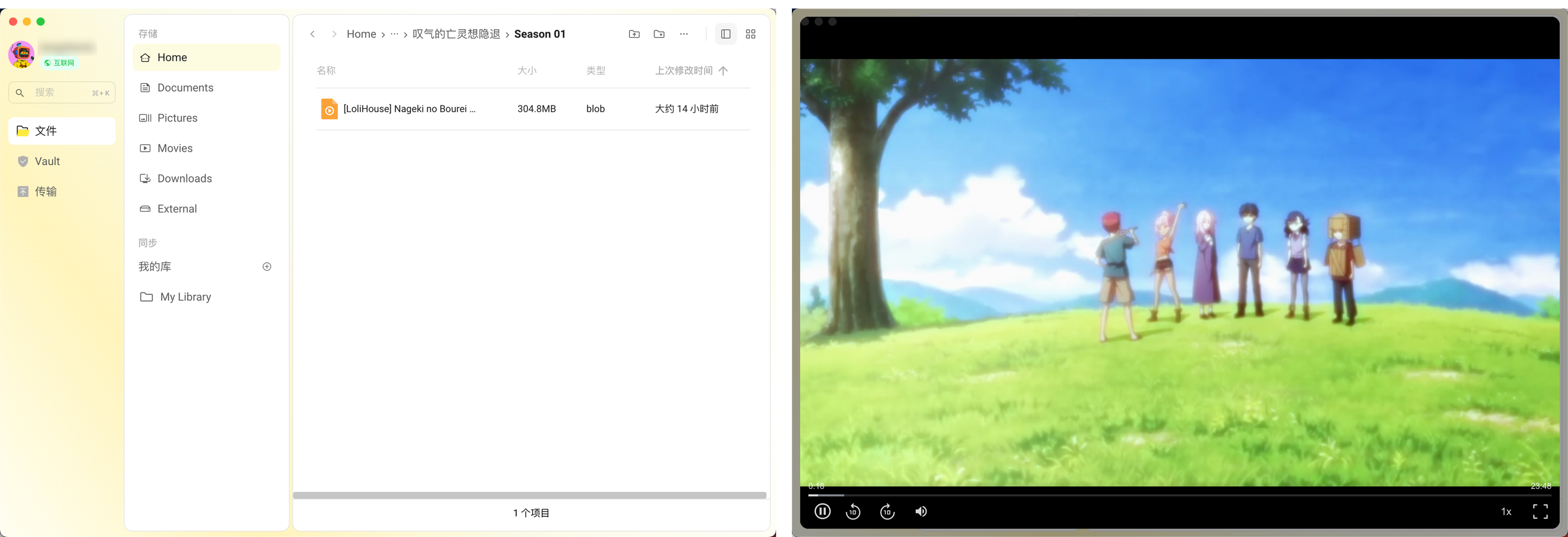This screenshot has height=537, width=1568.
Task: Enter fullscreen video mode
Action: [x=1540, y=512]
